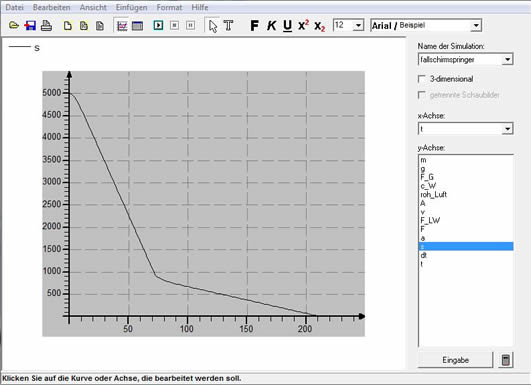Select the first blank page icon

click(x=68, y=26)
